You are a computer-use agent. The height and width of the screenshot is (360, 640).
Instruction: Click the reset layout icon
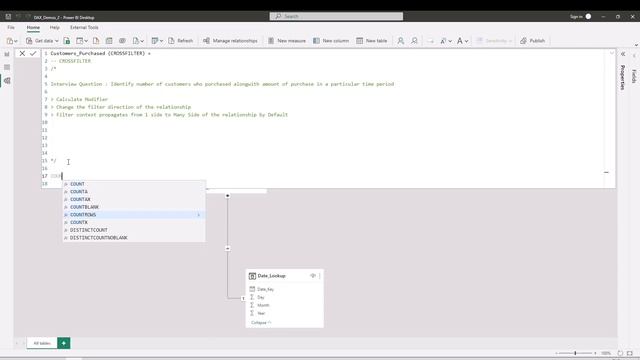[x=620, y=353]
